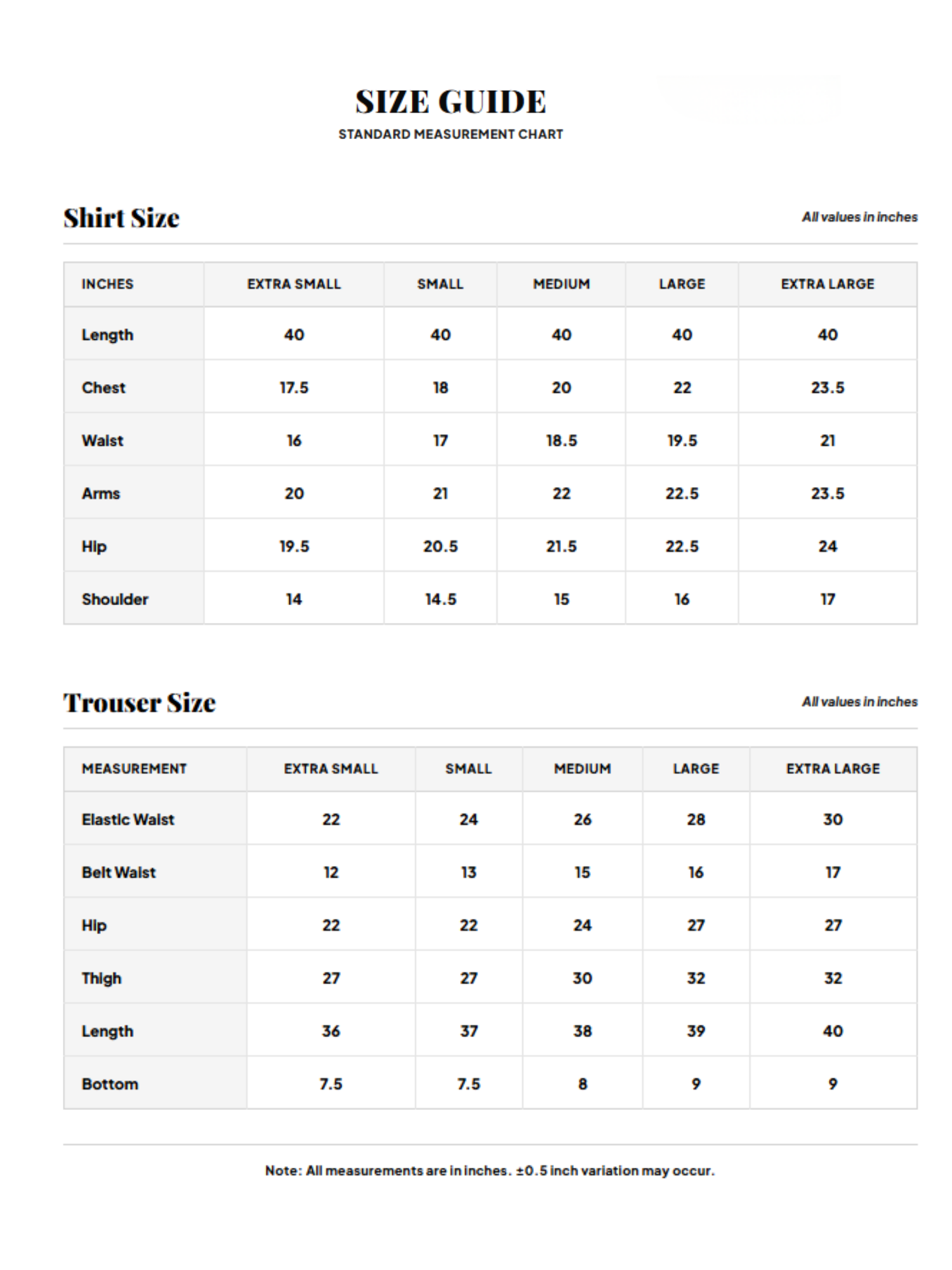Image resolution: width=952 pixels, height=1270 pixels.
Task: Select the Chest row label
Action: 103,387
